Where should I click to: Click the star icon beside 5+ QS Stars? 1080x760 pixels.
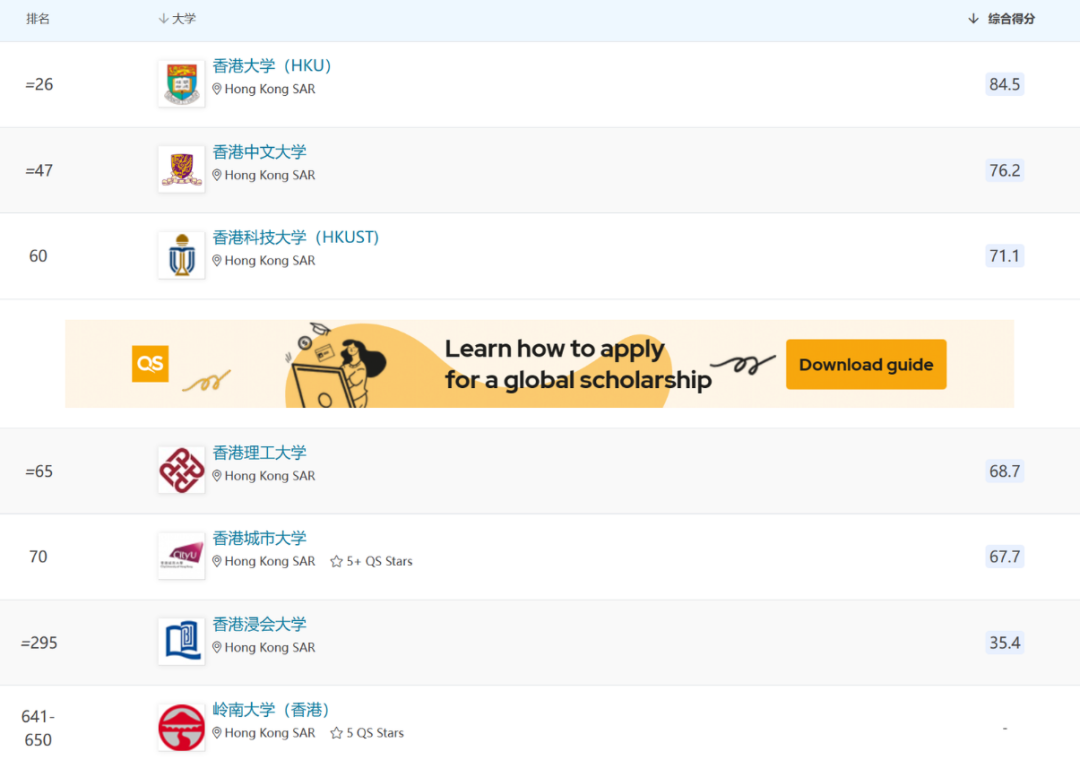point(336,562)
